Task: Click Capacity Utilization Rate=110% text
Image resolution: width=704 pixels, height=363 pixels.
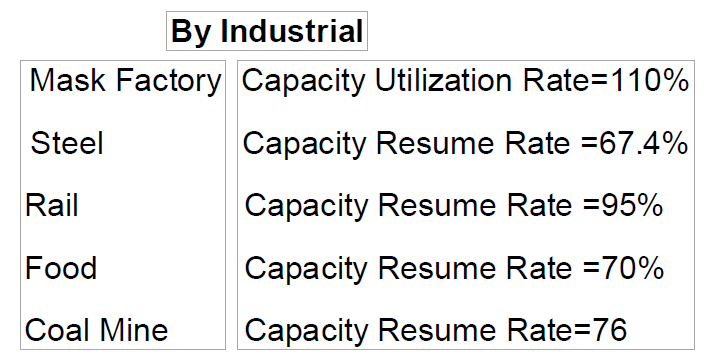Action: tap(465, 81)
